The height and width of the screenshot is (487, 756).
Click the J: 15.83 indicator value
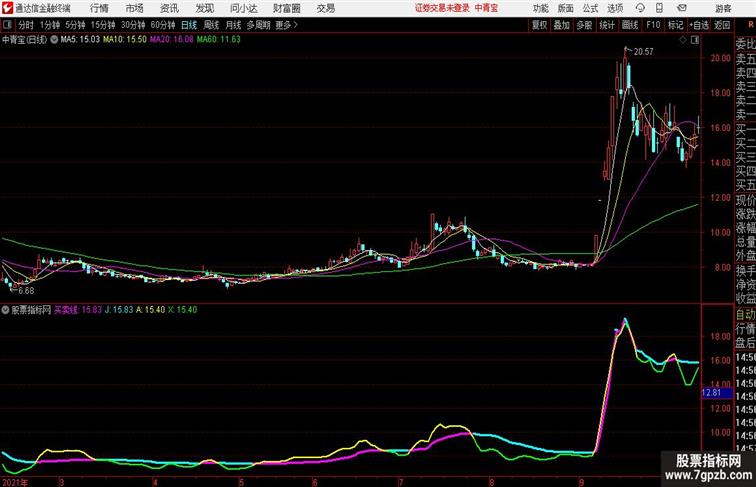(x=119, y=310)
